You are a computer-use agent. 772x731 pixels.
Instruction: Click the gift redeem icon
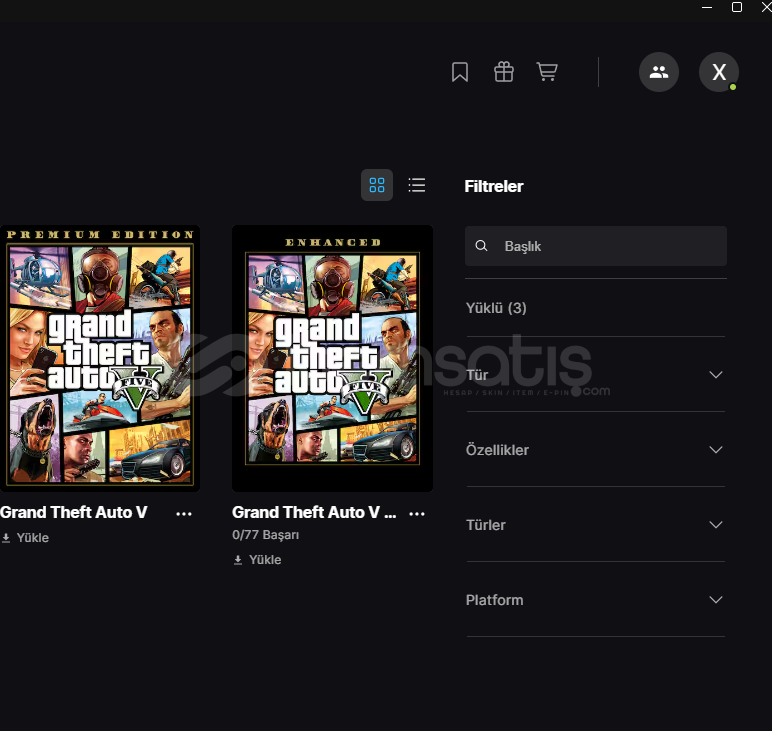[x=504, y=72]
